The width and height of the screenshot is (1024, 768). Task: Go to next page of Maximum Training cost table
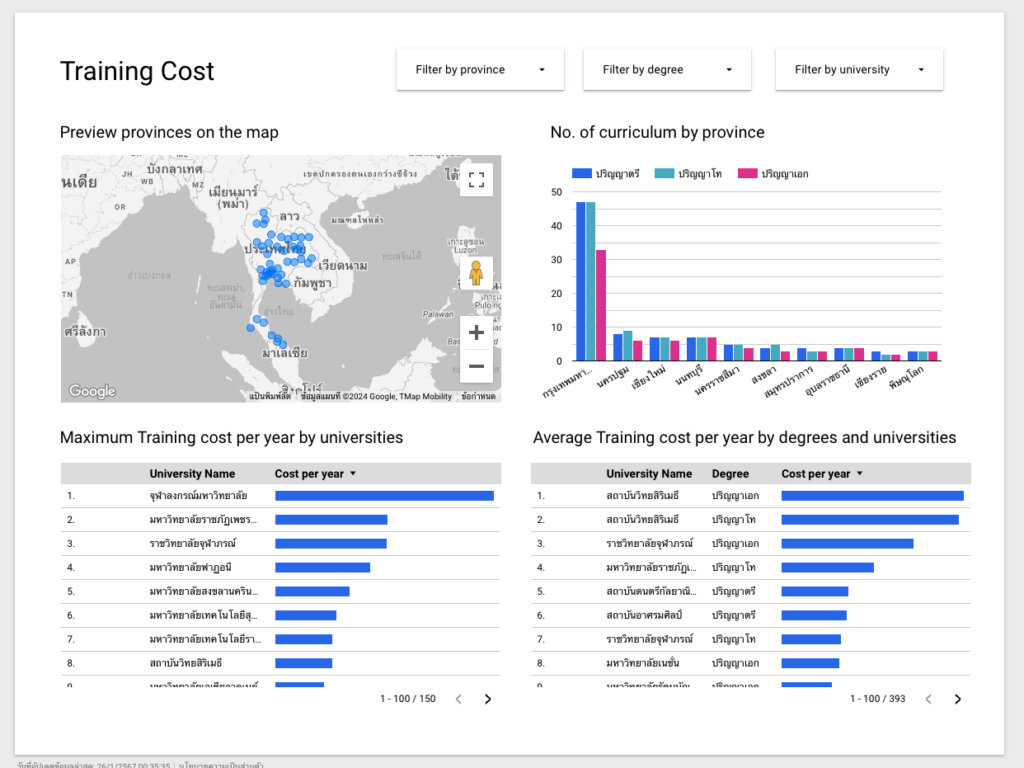[488, 699]
